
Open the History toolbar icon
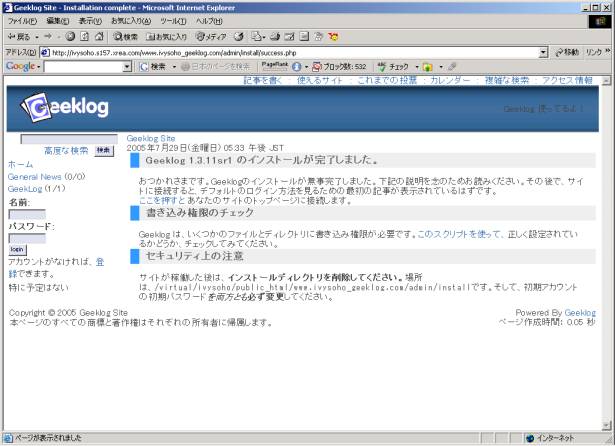point(238,37)
